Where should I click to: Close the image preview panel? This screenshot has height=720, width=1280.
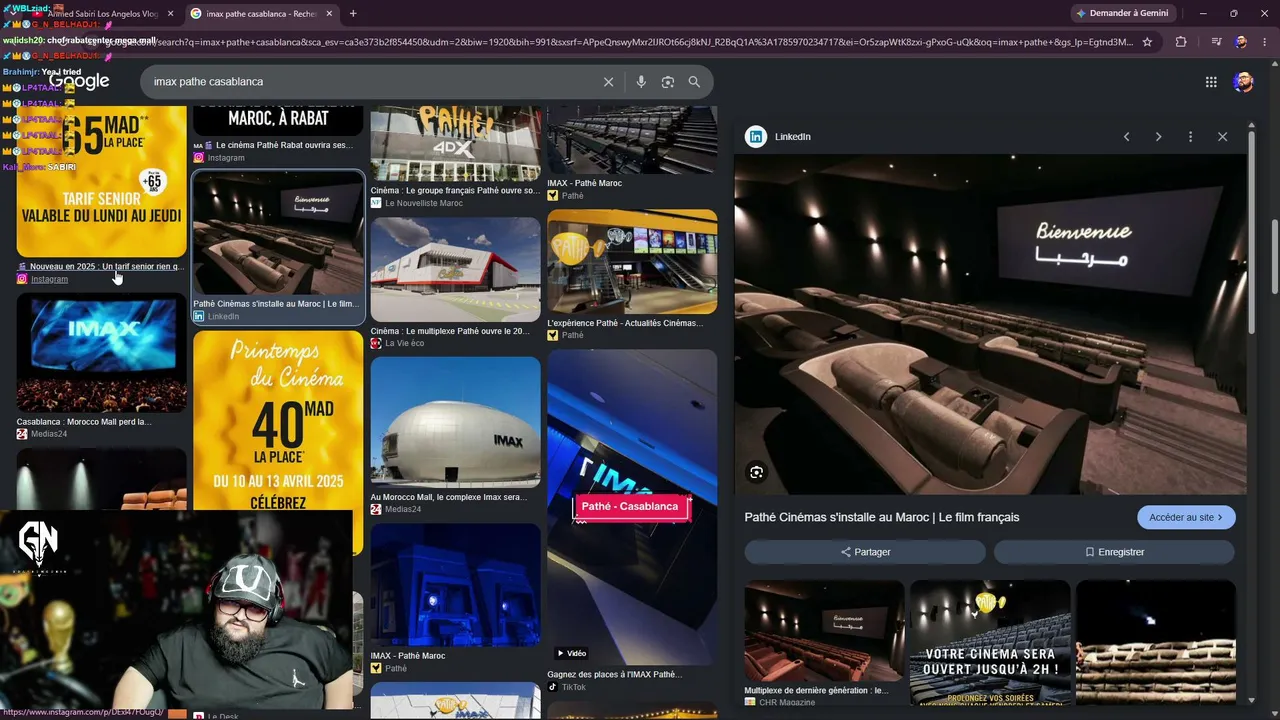pos(1222,137)
